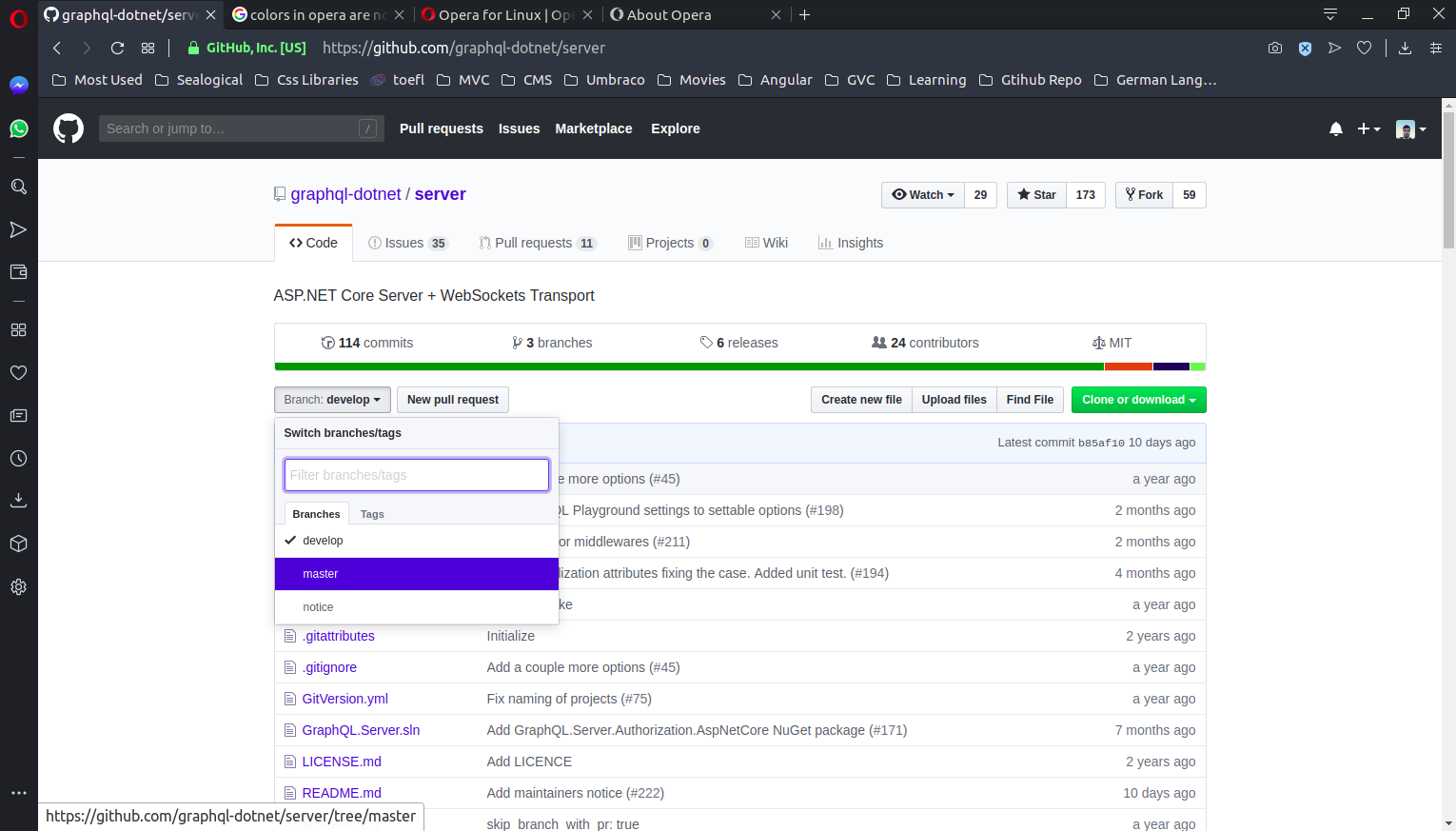Select the develop branch entry
This screenshot has height=831, width=1456.
(x=417, y=541)
